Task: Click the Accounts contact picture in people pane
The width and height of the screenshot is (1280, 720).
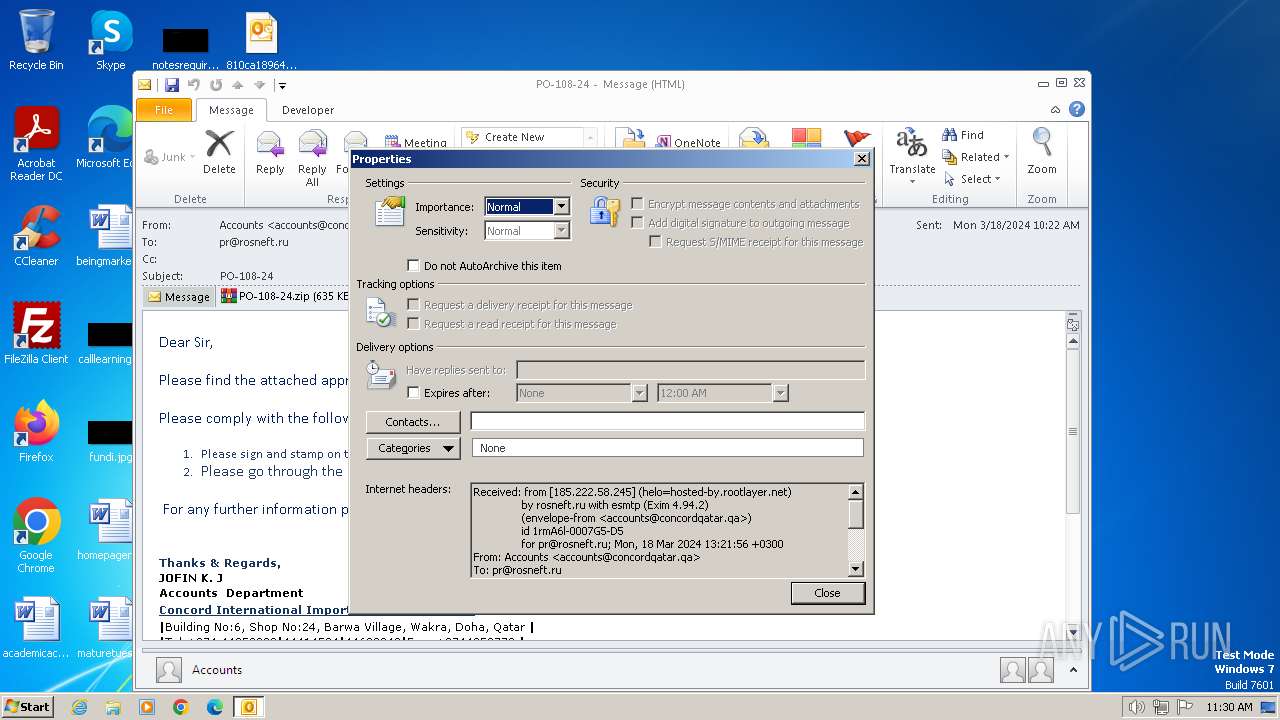Action: [x=169, y=670]
